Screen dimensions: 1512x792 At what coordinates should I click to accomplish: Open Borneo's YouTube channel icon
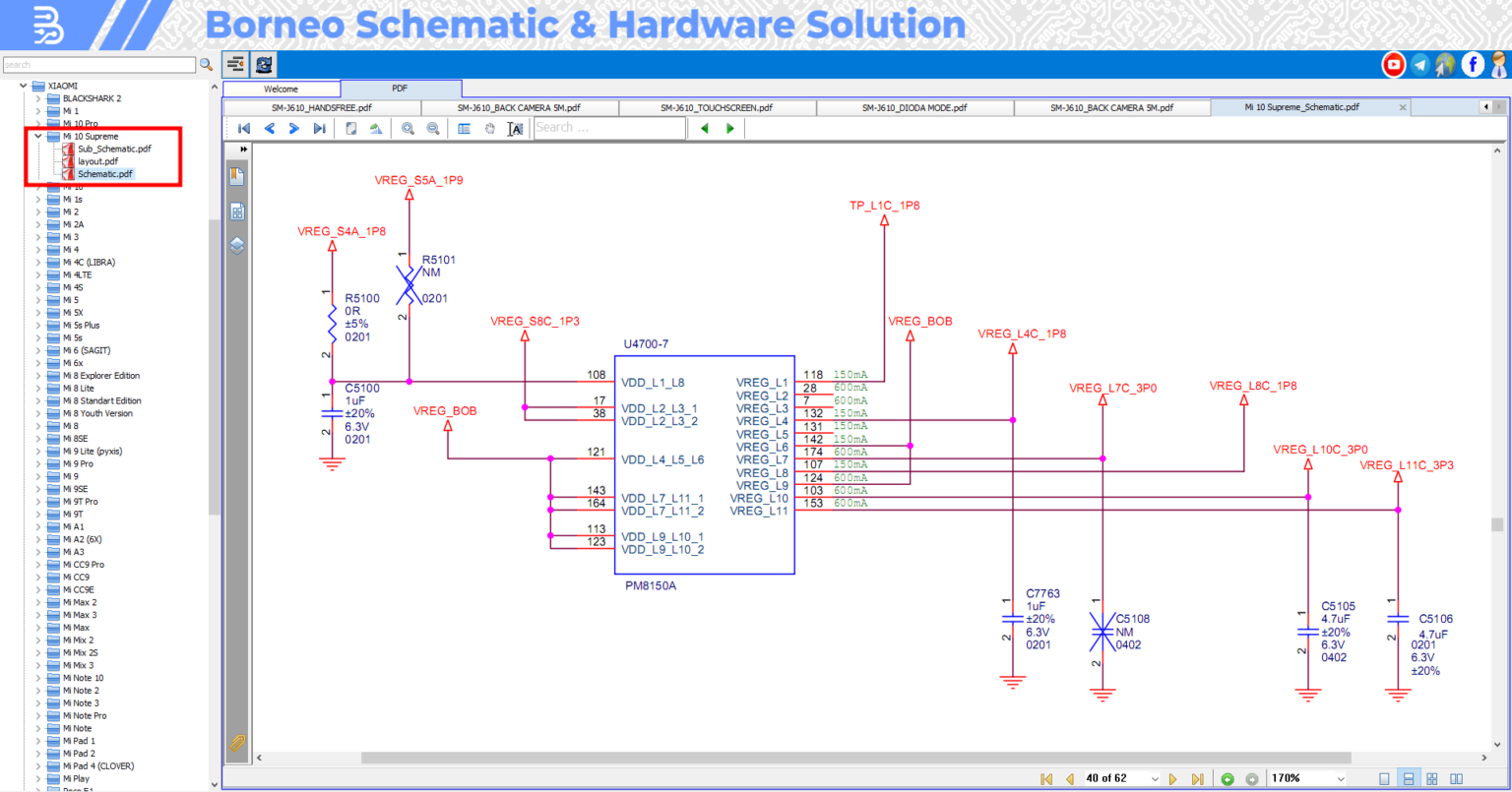(x=1394, y=64)
